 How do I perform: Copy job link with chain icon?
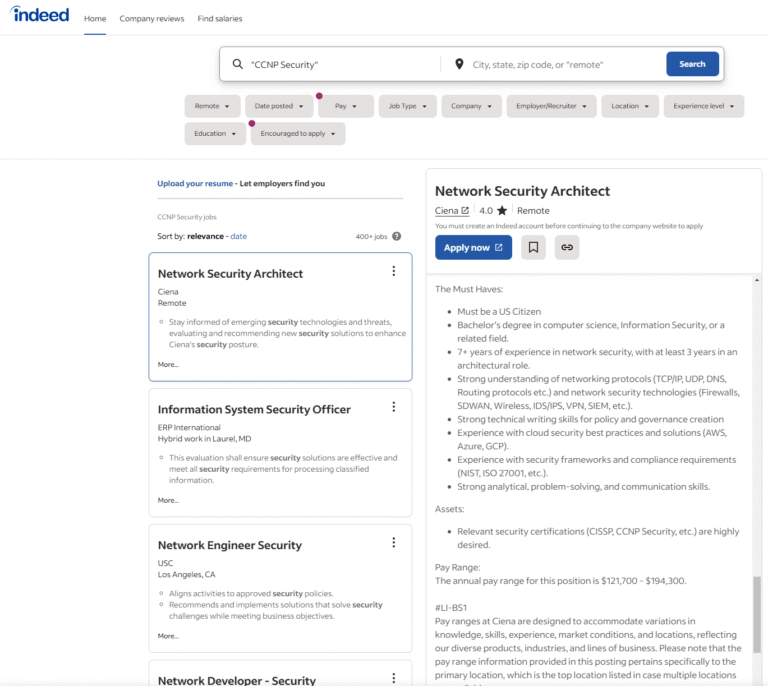[567, 247]
